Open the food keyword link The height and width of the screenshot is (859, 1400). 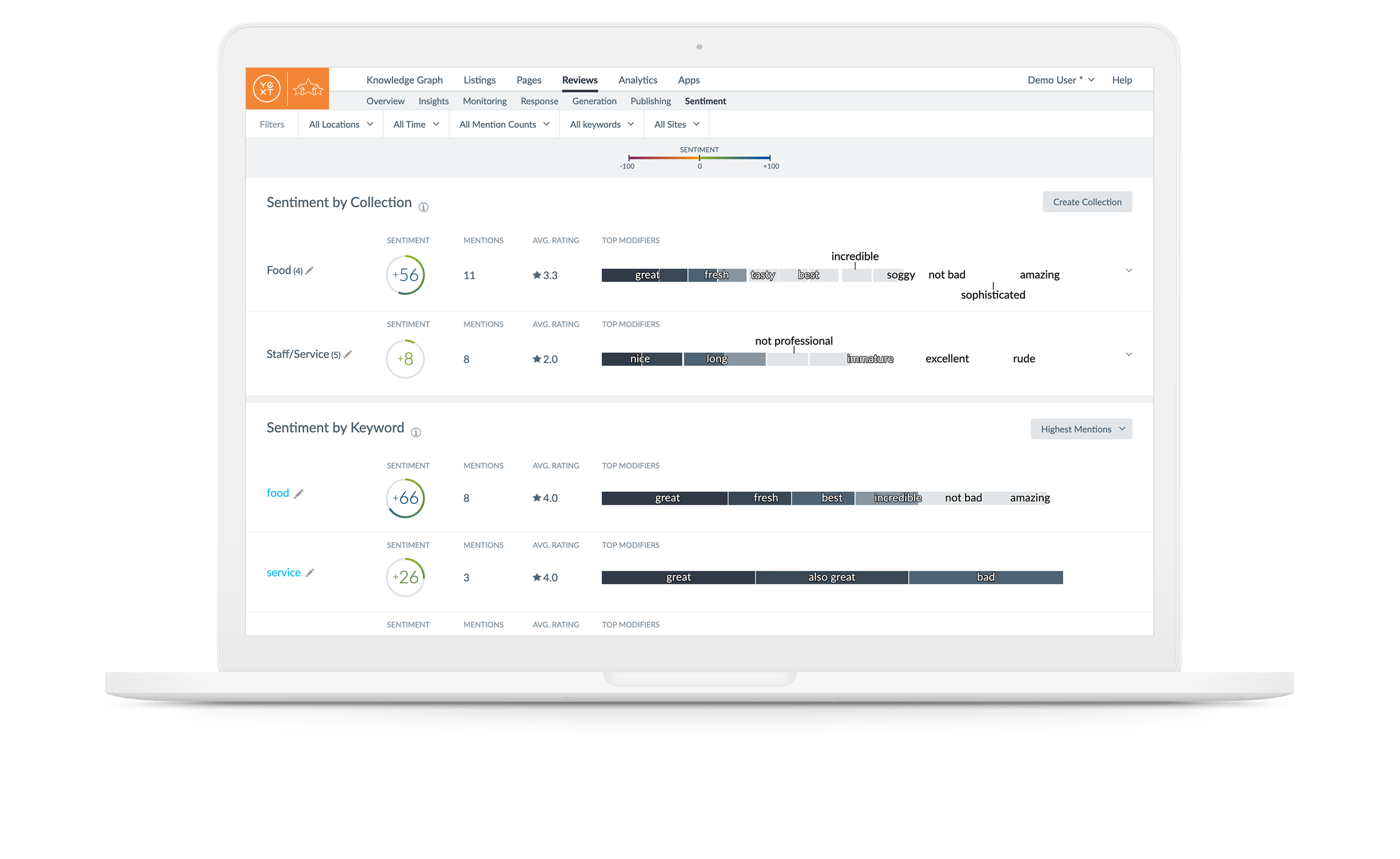(x=278, y=493)
